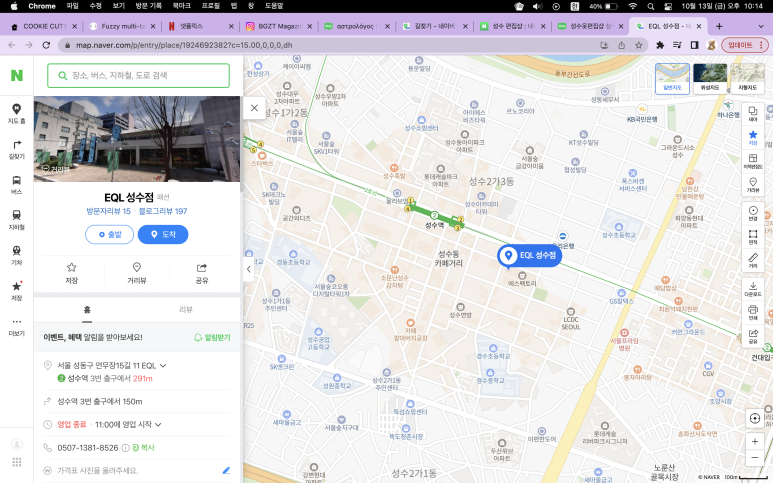Screen dimensions: 773x483
Task: Open 방문자리뷰 15 link
Action: point(108,211)
